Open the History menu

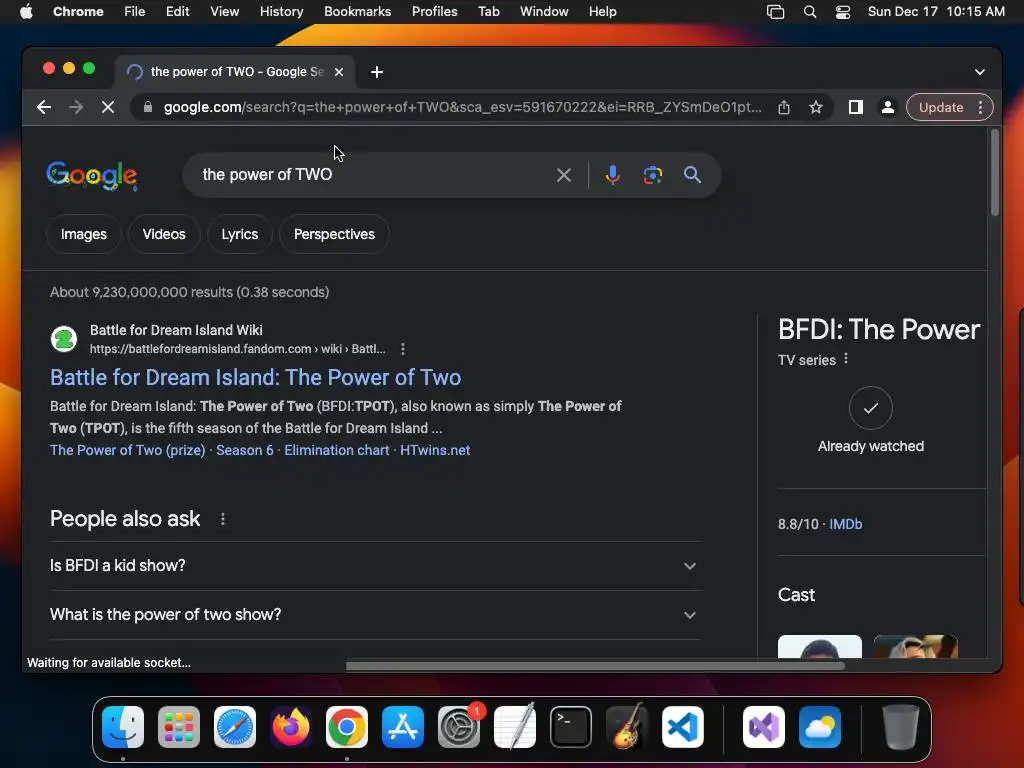[281, 12]
